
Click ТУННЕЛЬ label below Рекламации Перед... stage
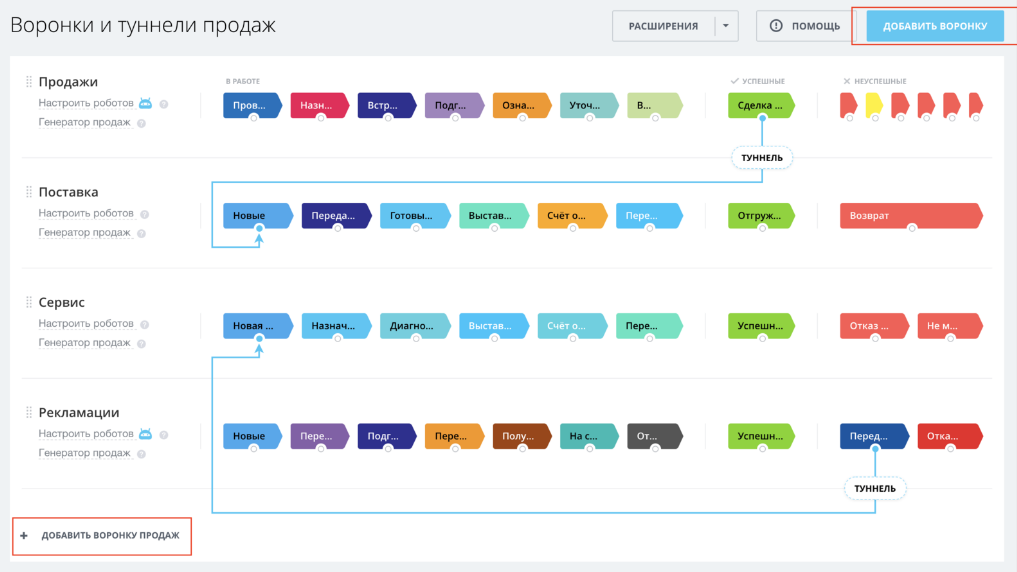pyautogui.click(x=875, y=488)
